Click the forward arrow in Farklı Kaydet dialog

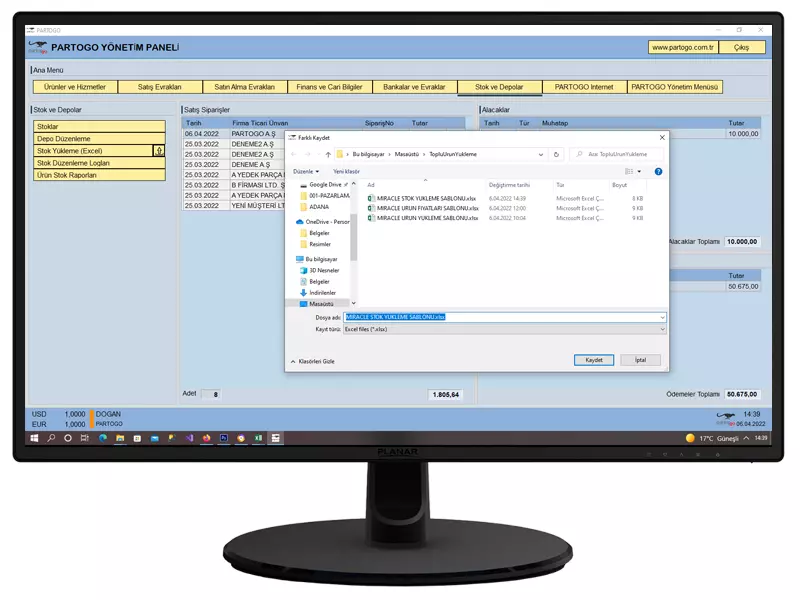[x=307, y=154]
